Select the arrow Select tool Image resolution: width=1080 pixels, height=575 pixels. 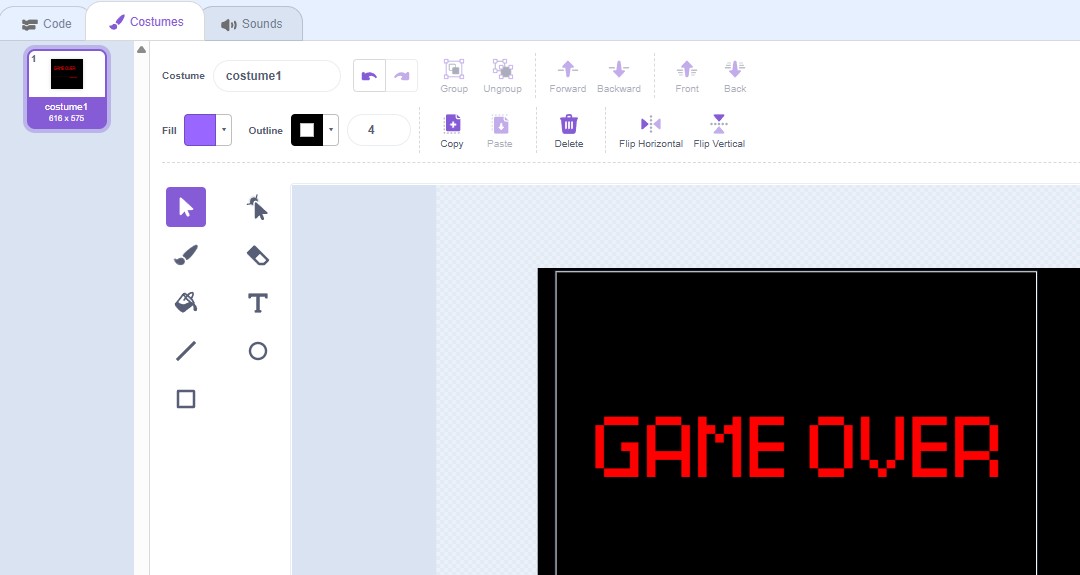pyautogui.click(x=186, y=207)
